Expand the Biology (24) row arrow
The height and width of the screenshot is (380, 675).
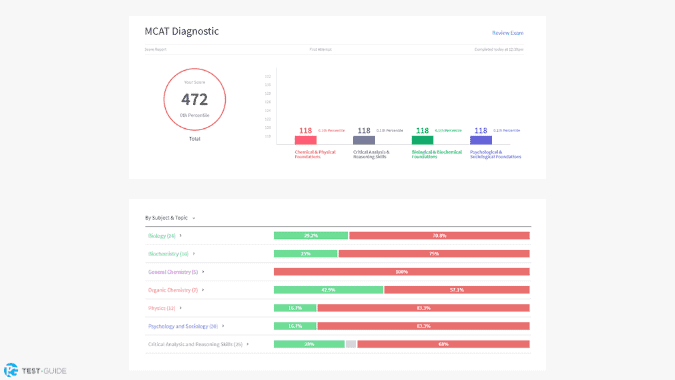[180, 235]
